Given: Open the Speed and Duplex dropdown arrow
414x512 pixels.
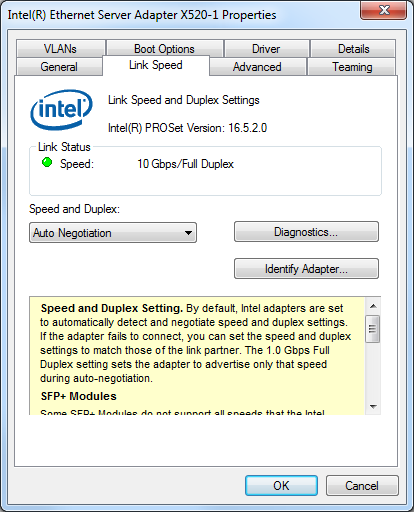Looking at the screenshot, I should click(x=188, y=233).
